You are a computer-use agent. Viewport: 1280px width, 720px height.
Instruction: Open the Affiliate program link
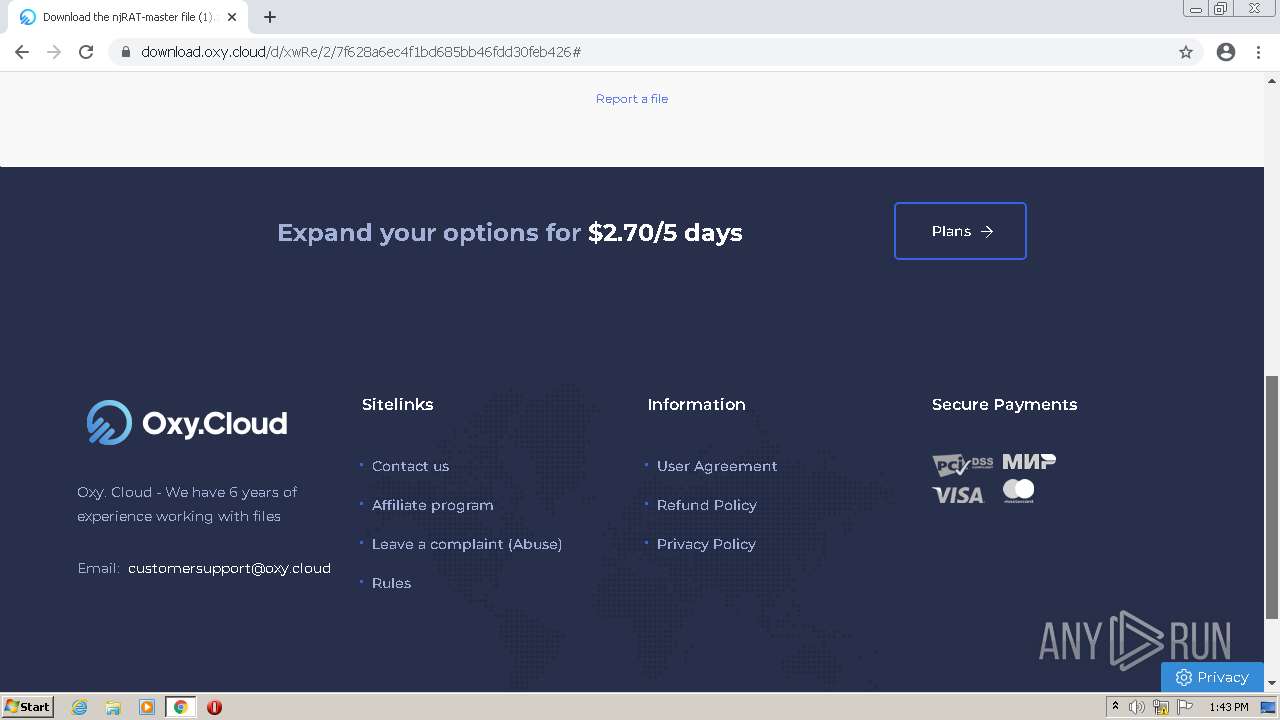click(x=433, y=505)
